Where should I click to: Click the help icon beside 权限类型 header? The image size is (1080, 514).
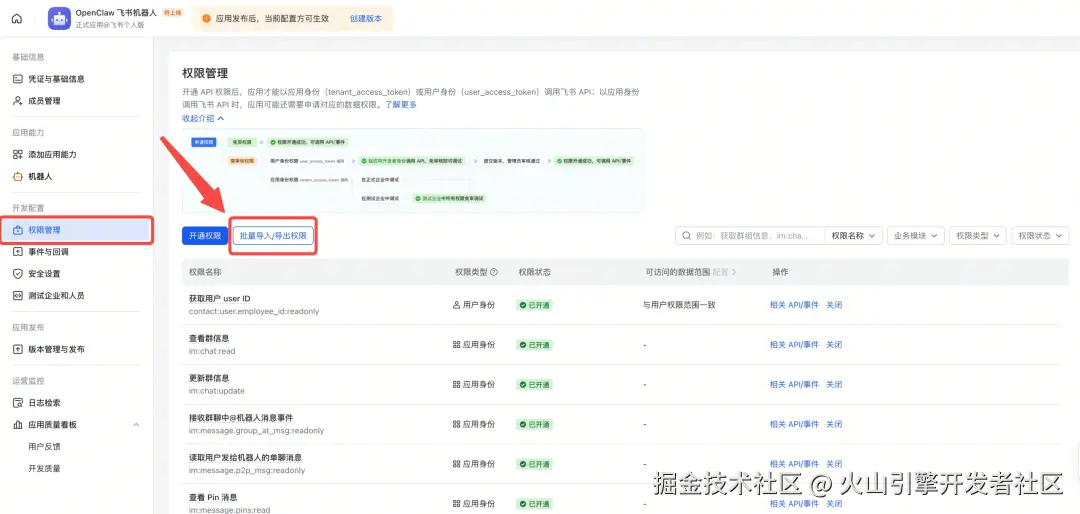coord(494,272)
